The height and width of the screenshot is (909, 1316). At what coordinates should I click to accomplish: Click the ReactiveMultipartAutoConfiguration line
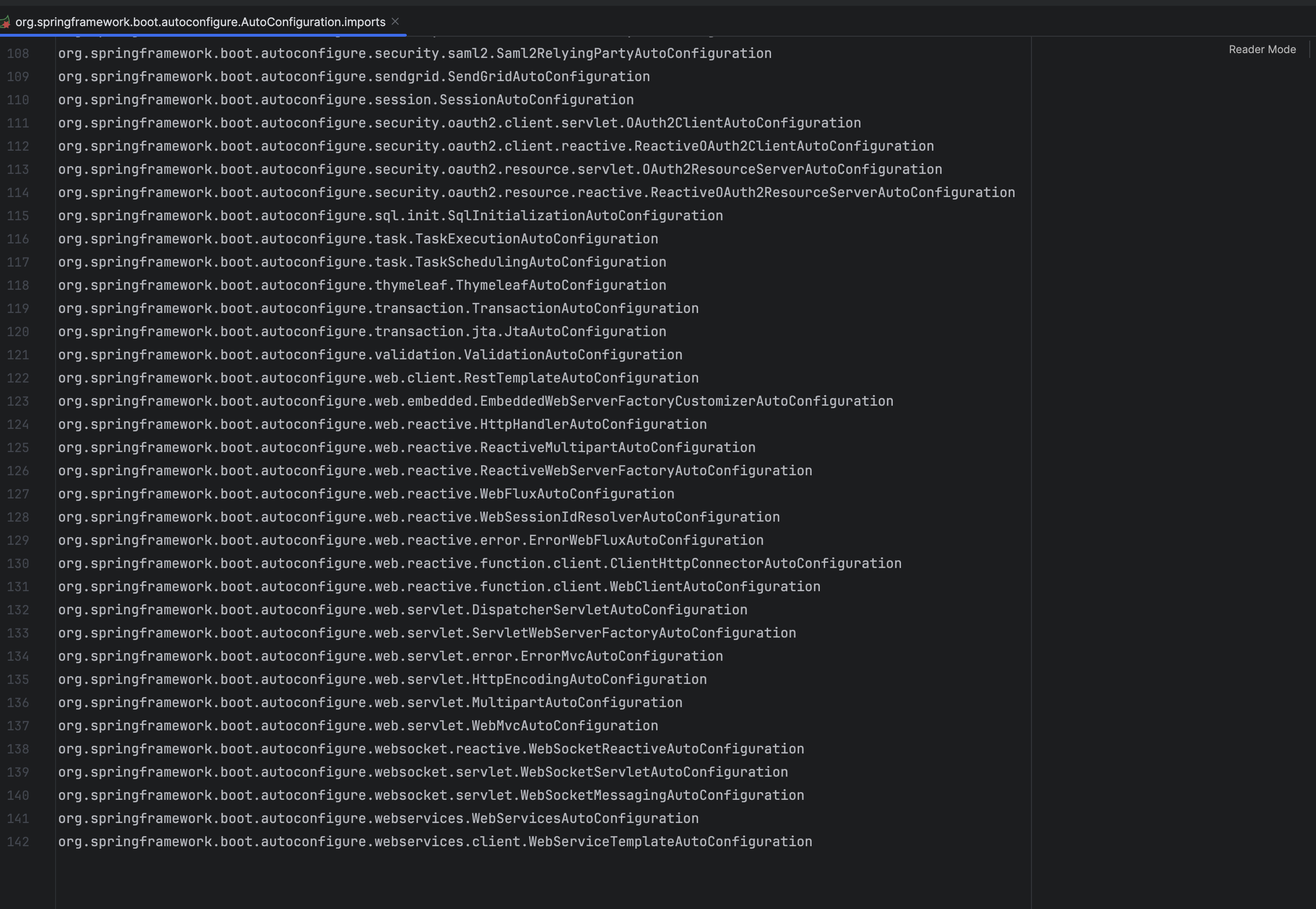pos(407,448)
